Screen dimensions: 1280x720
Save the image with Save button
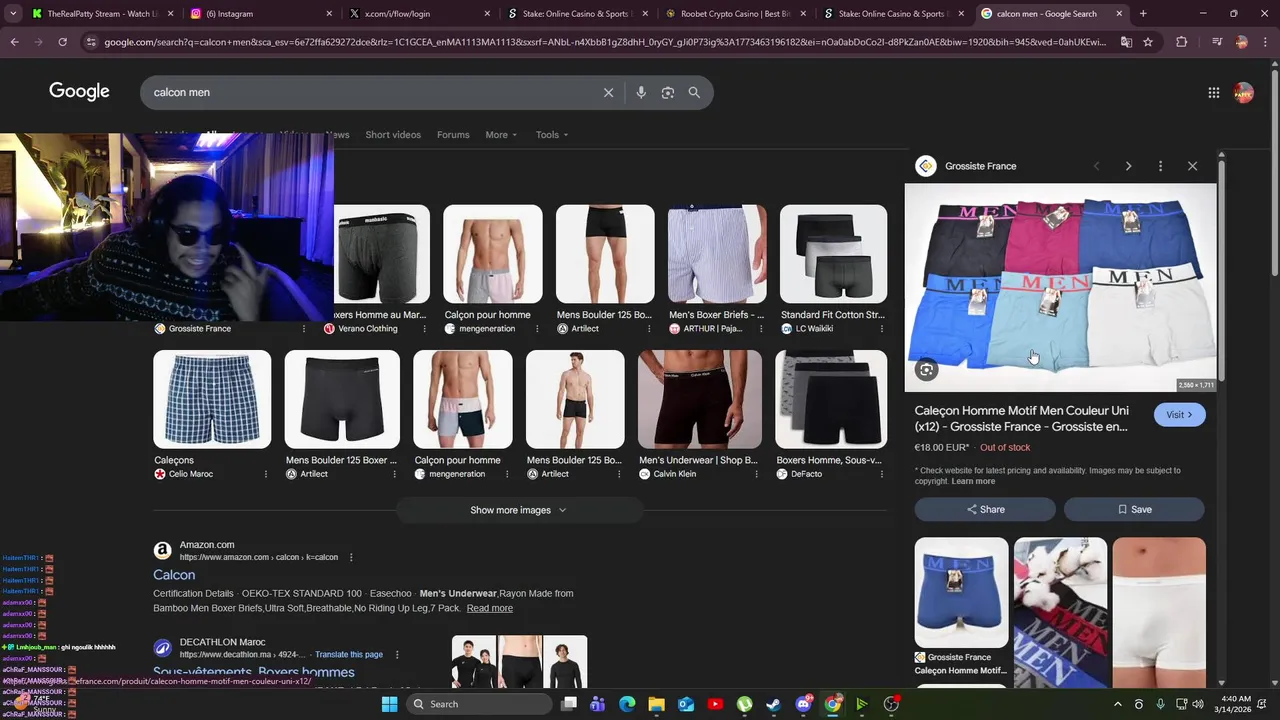click(1134, 509)
